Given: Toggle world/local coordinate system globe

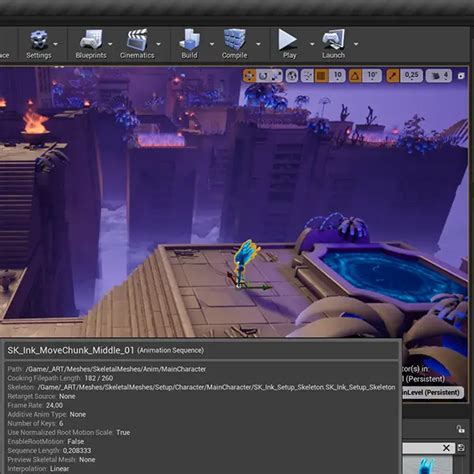Looking at the screenshot, I should click(x=292, y=76).
